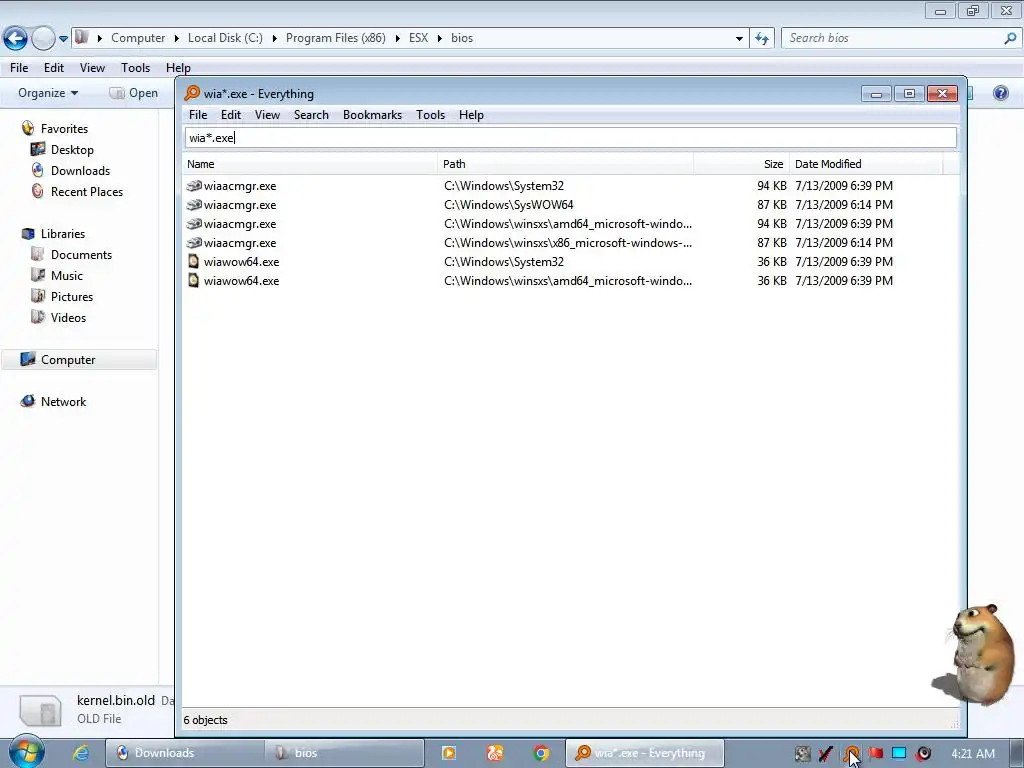Open the Explorer help icon
The height and width of the screenshot is (768, 1024).
pyautogui.click(x=1000, y=93)
